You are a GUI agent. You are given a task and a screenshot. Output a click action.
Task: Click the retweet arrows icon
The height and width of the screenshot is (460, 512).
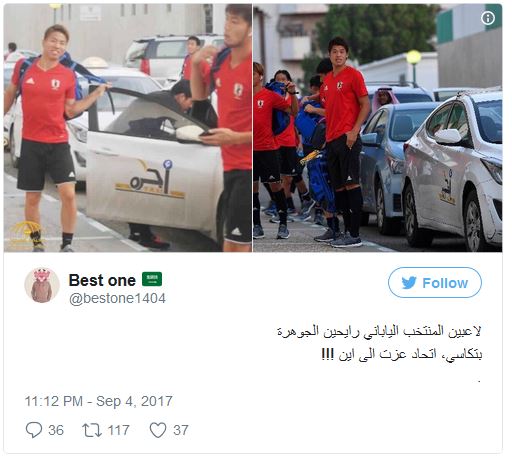[x=92, y=430]
